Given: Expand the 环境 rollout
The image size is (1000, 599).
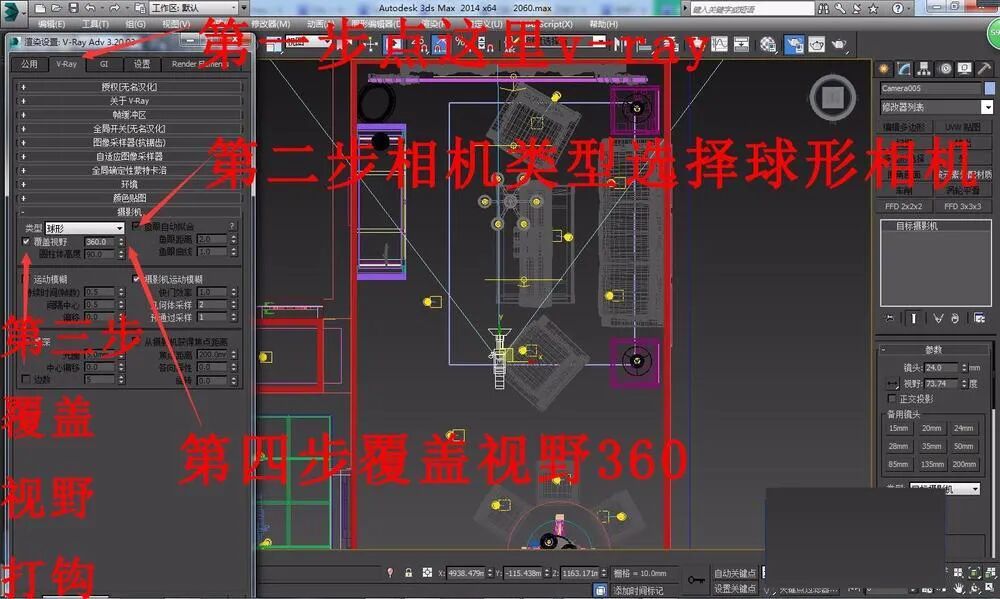Looking at the screenshot, I should click(129, 184).
